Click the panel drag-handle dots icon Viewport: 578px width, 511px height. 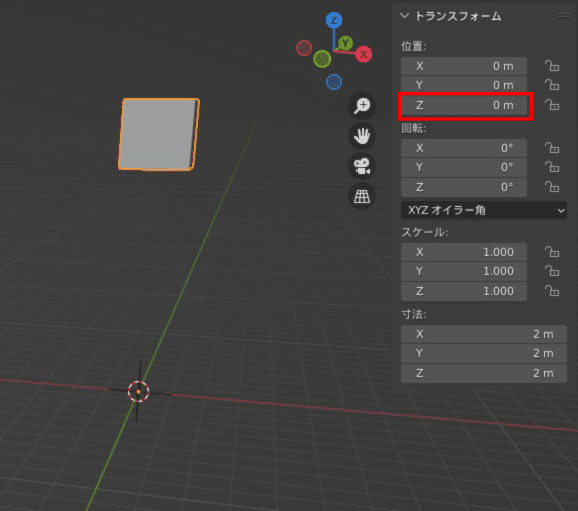(564, 15)
